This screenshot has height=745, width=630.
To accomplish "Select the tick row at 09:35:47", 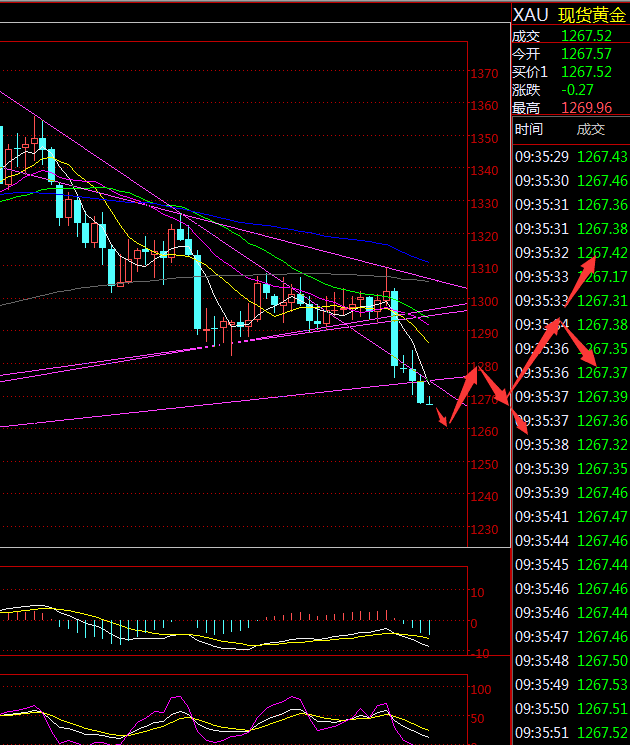I will point(571,637).
